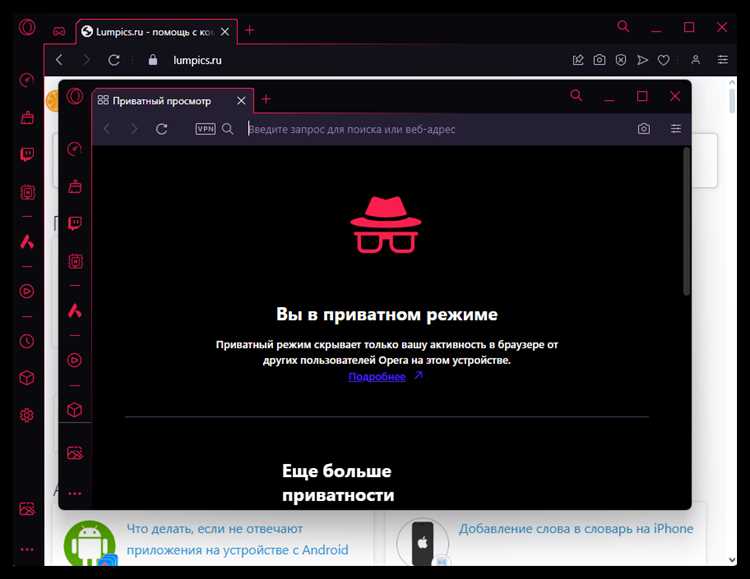Add a new tab in the back window

click(250, 30)
